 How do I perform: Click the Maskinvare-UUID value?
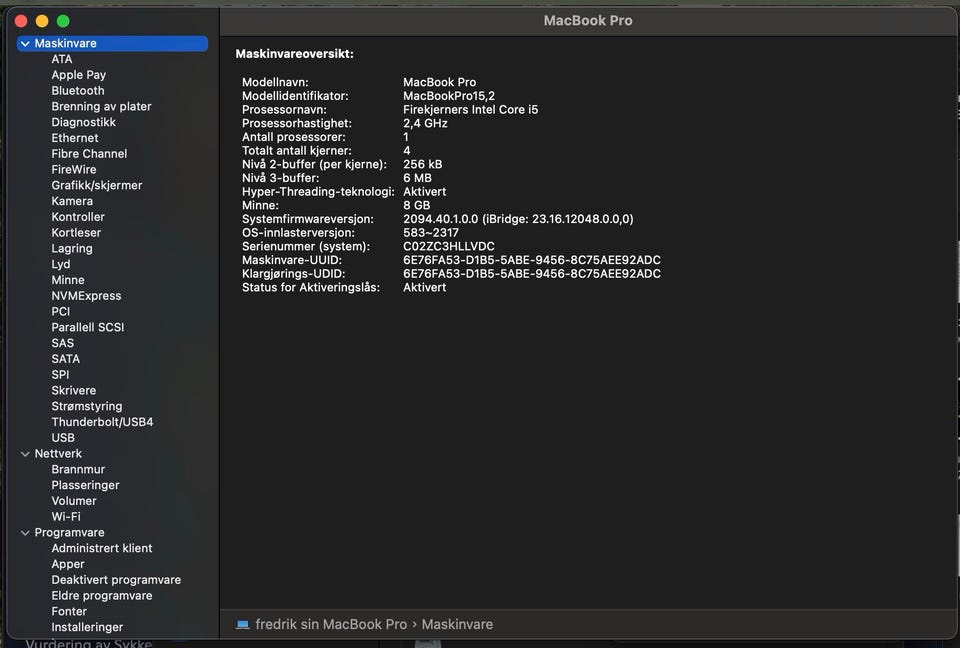[x=532, y=260]
